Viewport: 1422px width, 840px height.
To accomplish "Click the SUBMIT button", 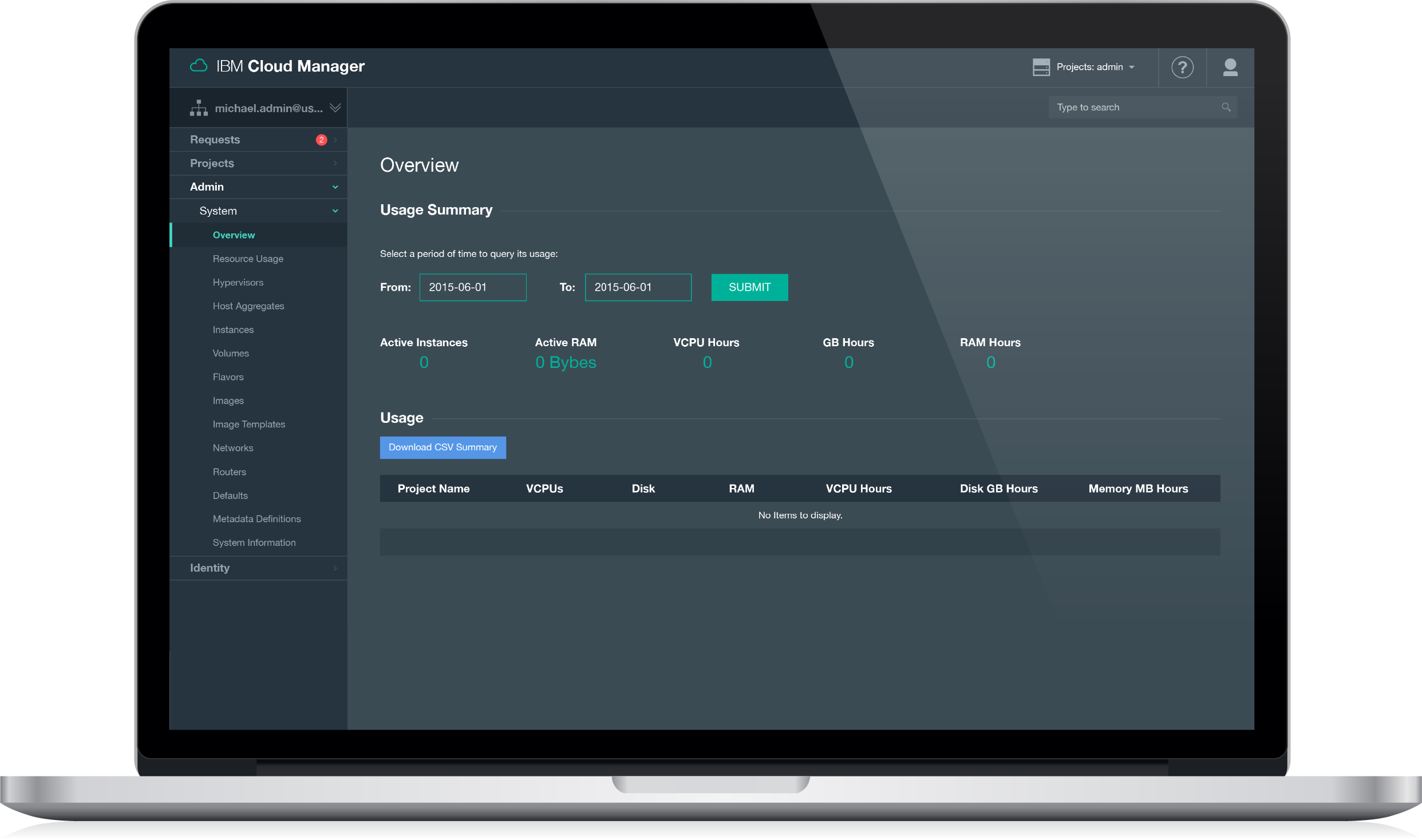I will 749,287.
